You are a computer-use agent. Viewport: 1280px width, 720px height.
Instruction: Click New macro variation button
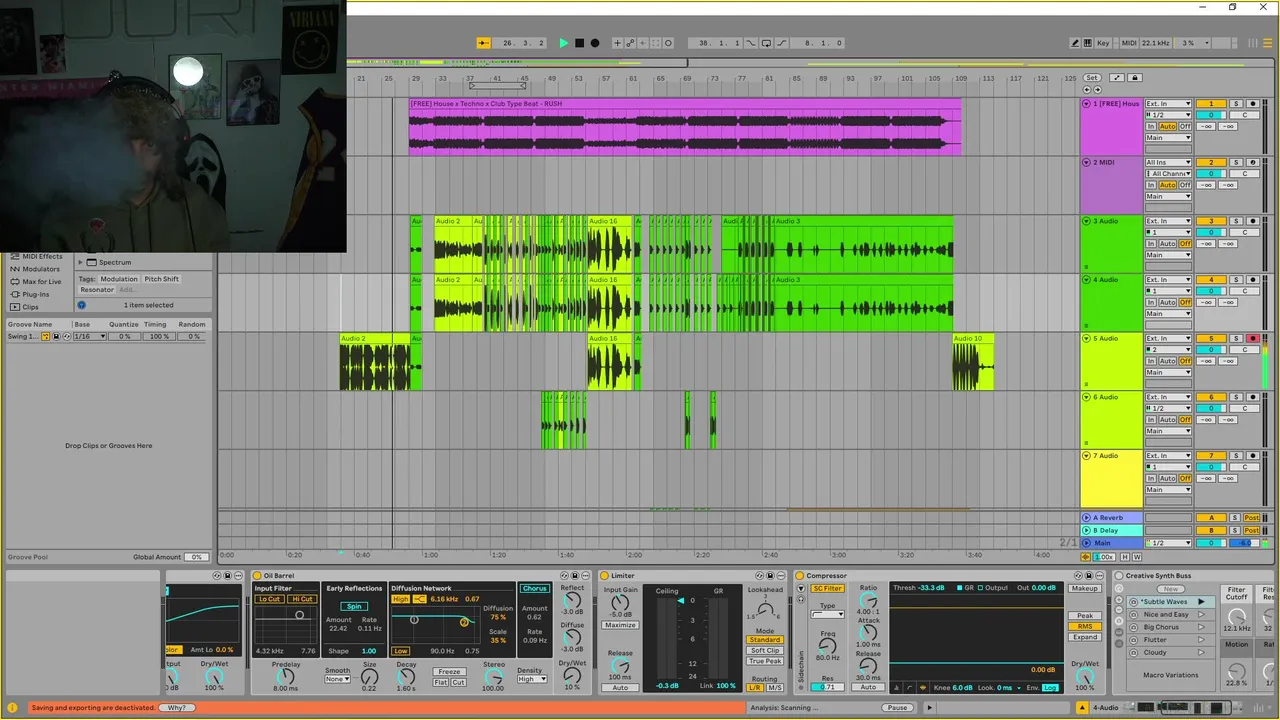1170,589
